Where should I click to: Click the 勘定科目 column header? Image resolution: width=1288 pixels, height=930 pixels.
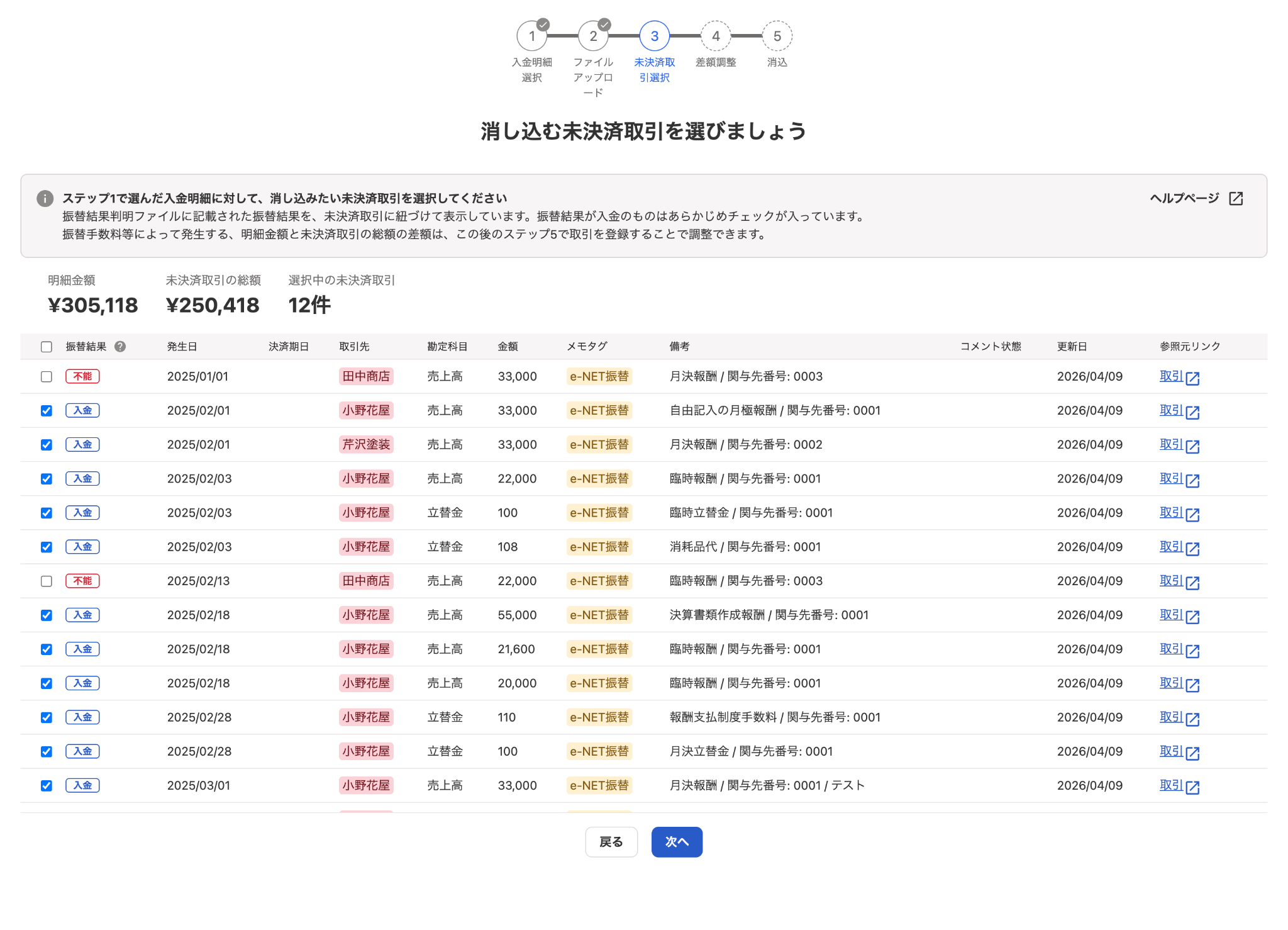[x=447, y=347]
